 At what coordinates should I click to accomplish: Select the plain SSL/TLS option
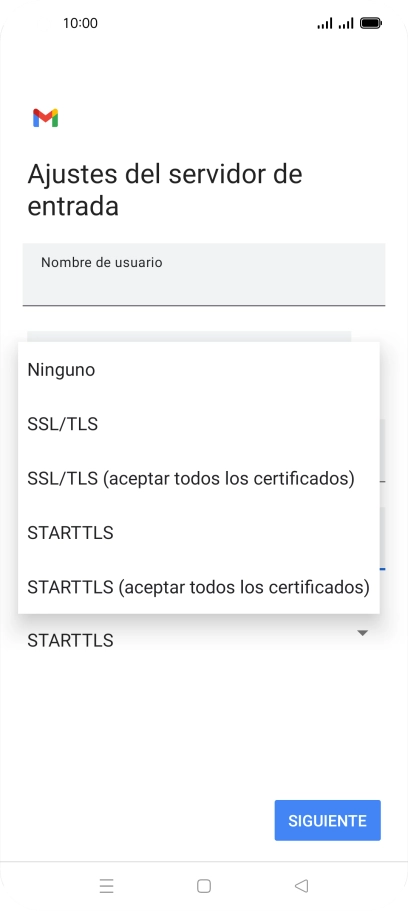tap(199, 424)
